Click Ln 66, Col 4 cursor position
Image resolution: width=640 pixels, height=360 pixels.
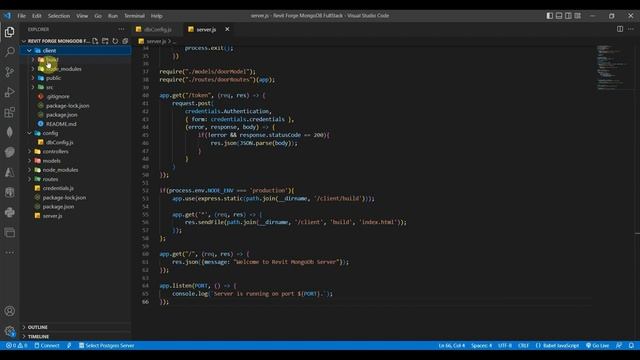point(451,345)
